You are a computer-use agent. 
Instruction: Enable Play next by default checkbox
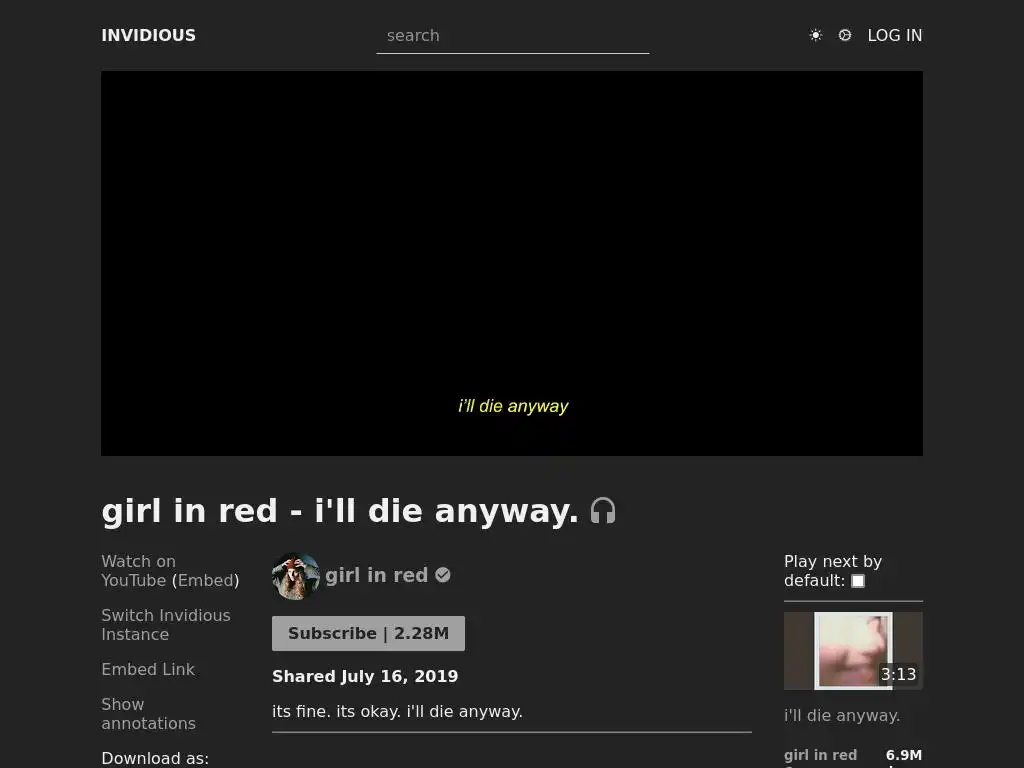857,581
